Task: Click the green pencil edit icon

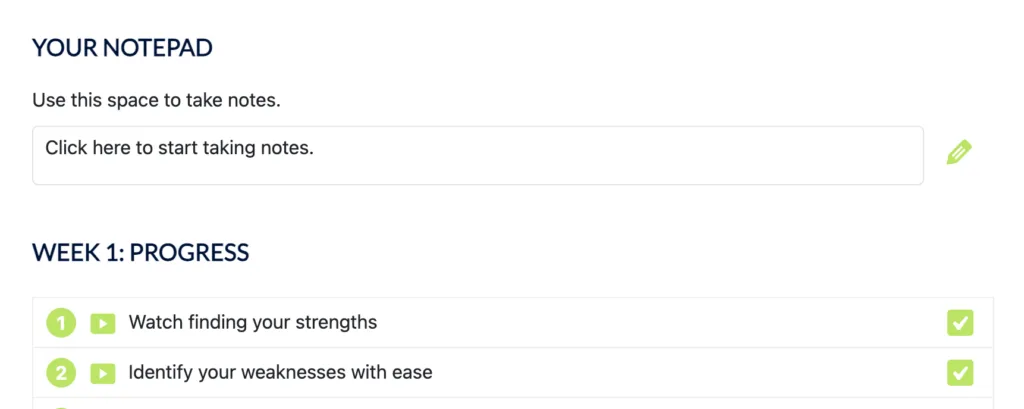Action: point(959,153)
